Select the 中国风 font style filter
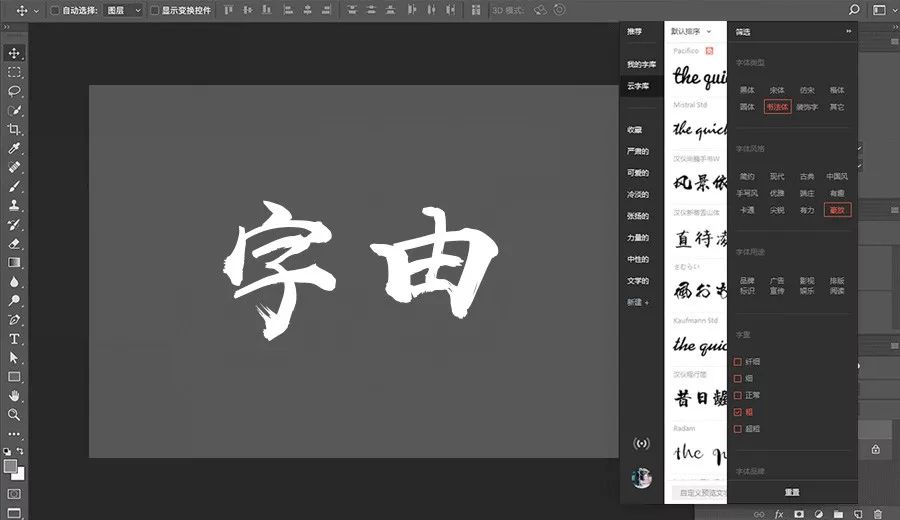 click(x=836, y=176)
